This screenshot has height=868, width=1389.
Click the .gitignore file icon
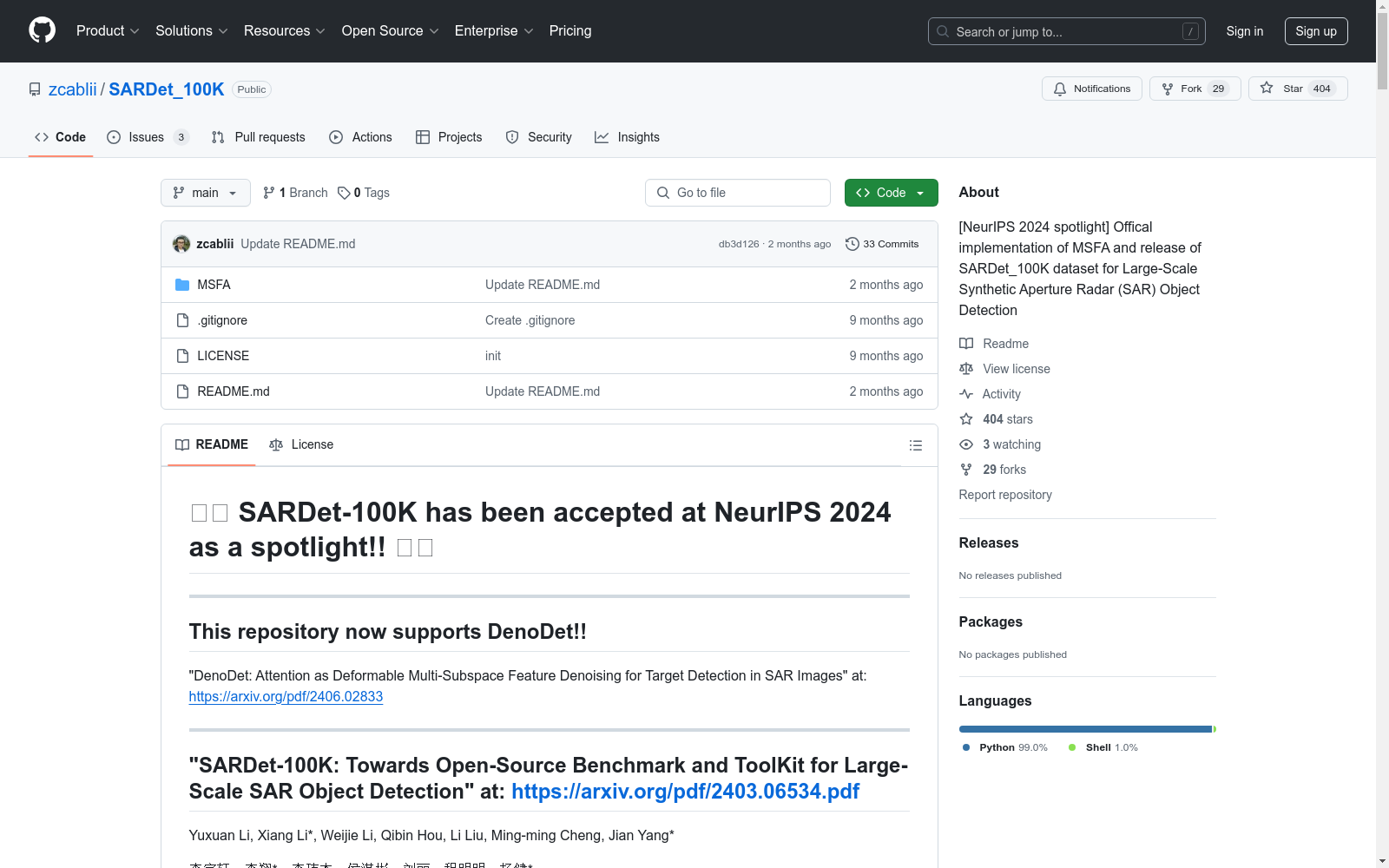(182, 320)
